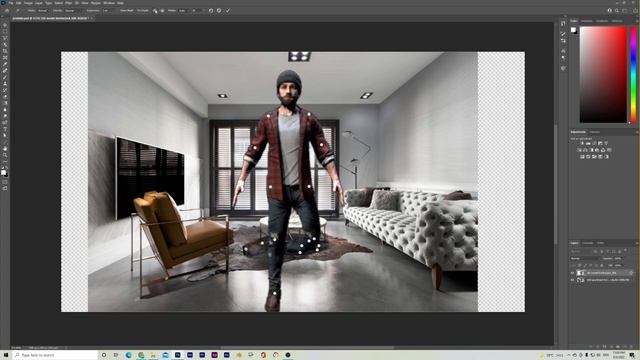The width and height of the screenshot is (640, 360).
Task: Add a Hue/Saturation adjustment
Action: pos(579,150)
